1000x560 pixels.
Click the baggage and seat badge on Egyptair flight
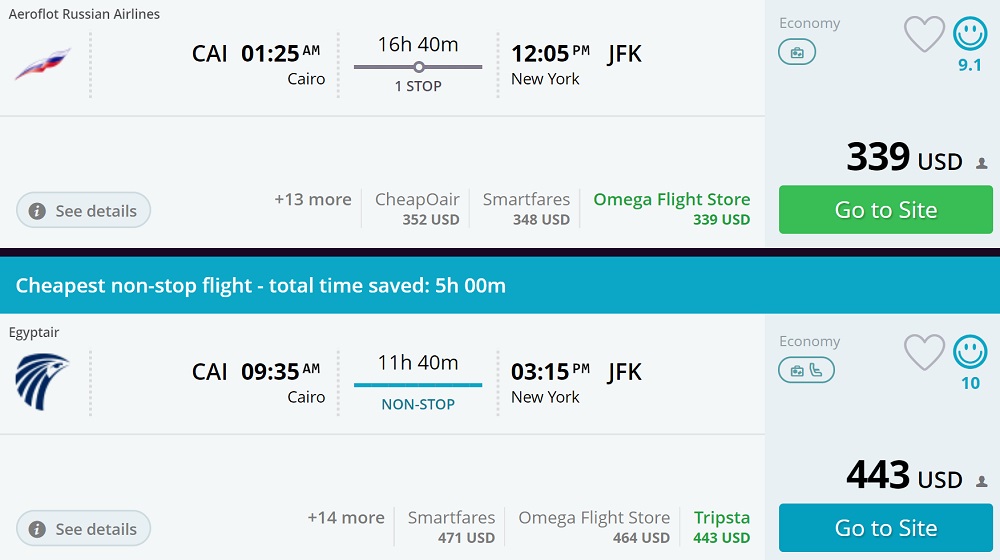(x=806, y=371)
